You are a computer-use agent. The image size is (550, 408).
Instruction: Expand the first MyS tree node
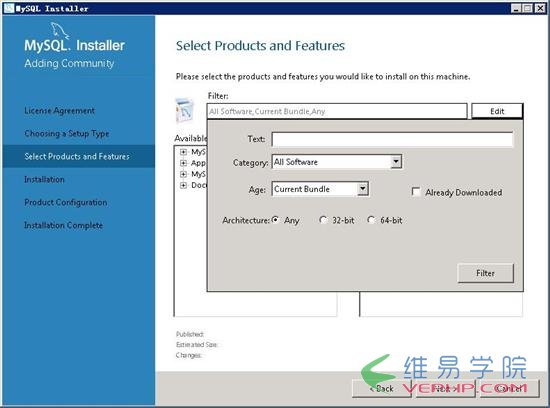(183, 152)
